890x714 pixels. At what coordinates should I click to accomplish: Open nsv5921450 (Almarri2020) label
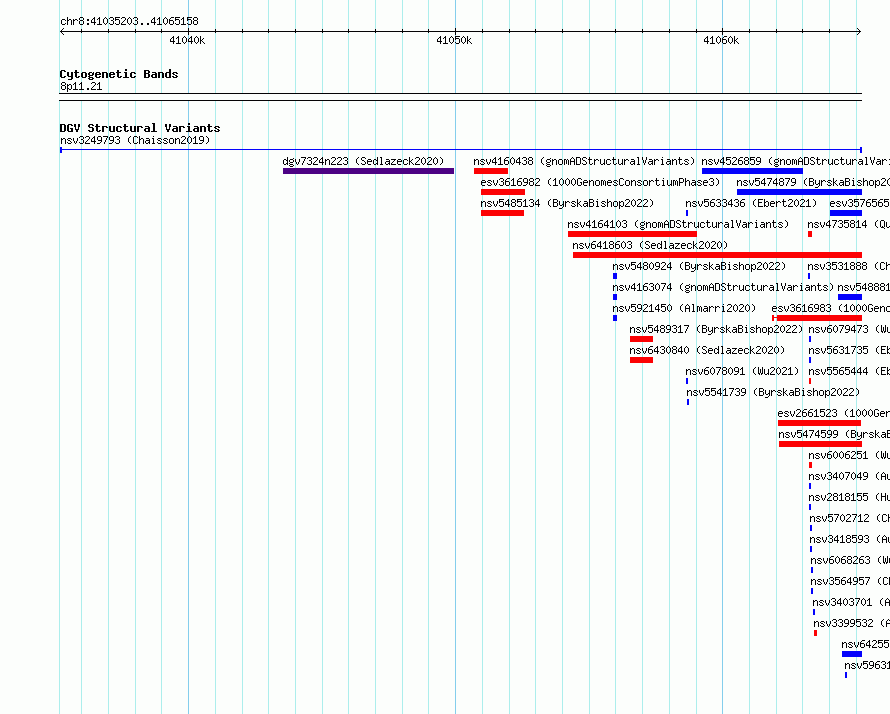pyautogui.click(x=685, y=308)
